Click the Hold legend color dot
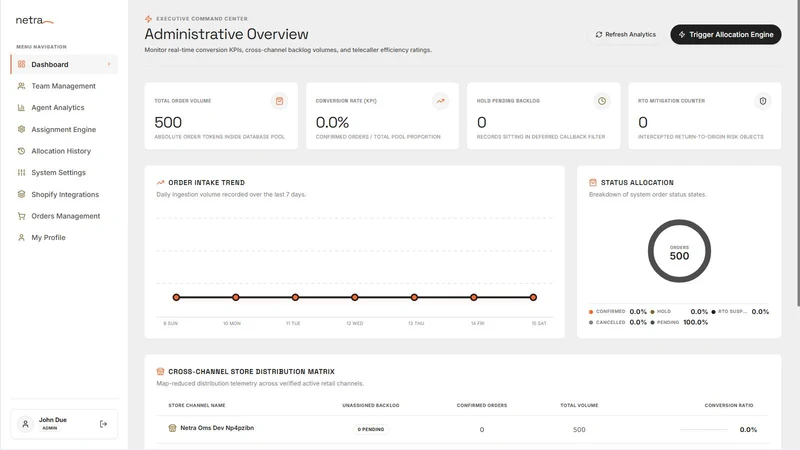The width and height of the screenshot is (800, 450). tap(652, 312)
